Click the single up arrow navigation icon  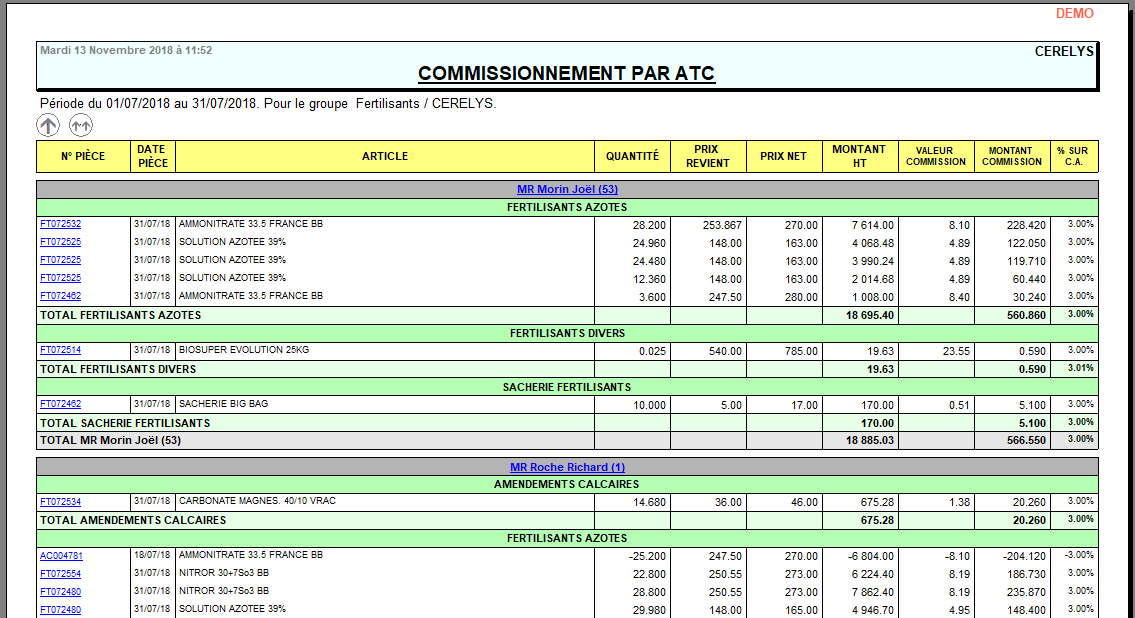(x=47, y=124)
